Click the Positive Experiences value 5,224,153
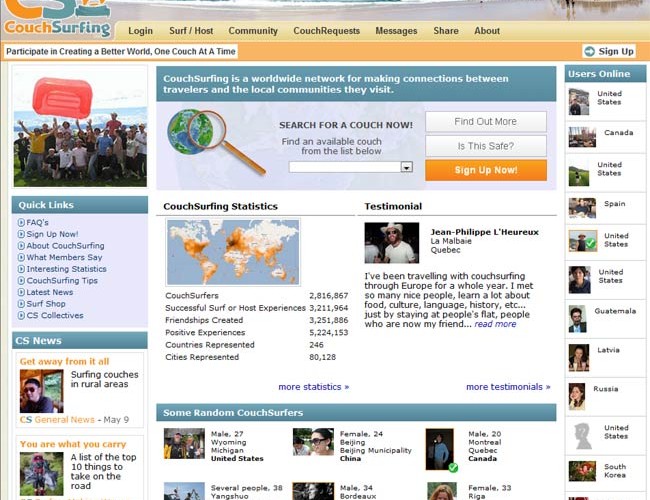The width and height of the screenshot is (650, 500). coord(329,333)
